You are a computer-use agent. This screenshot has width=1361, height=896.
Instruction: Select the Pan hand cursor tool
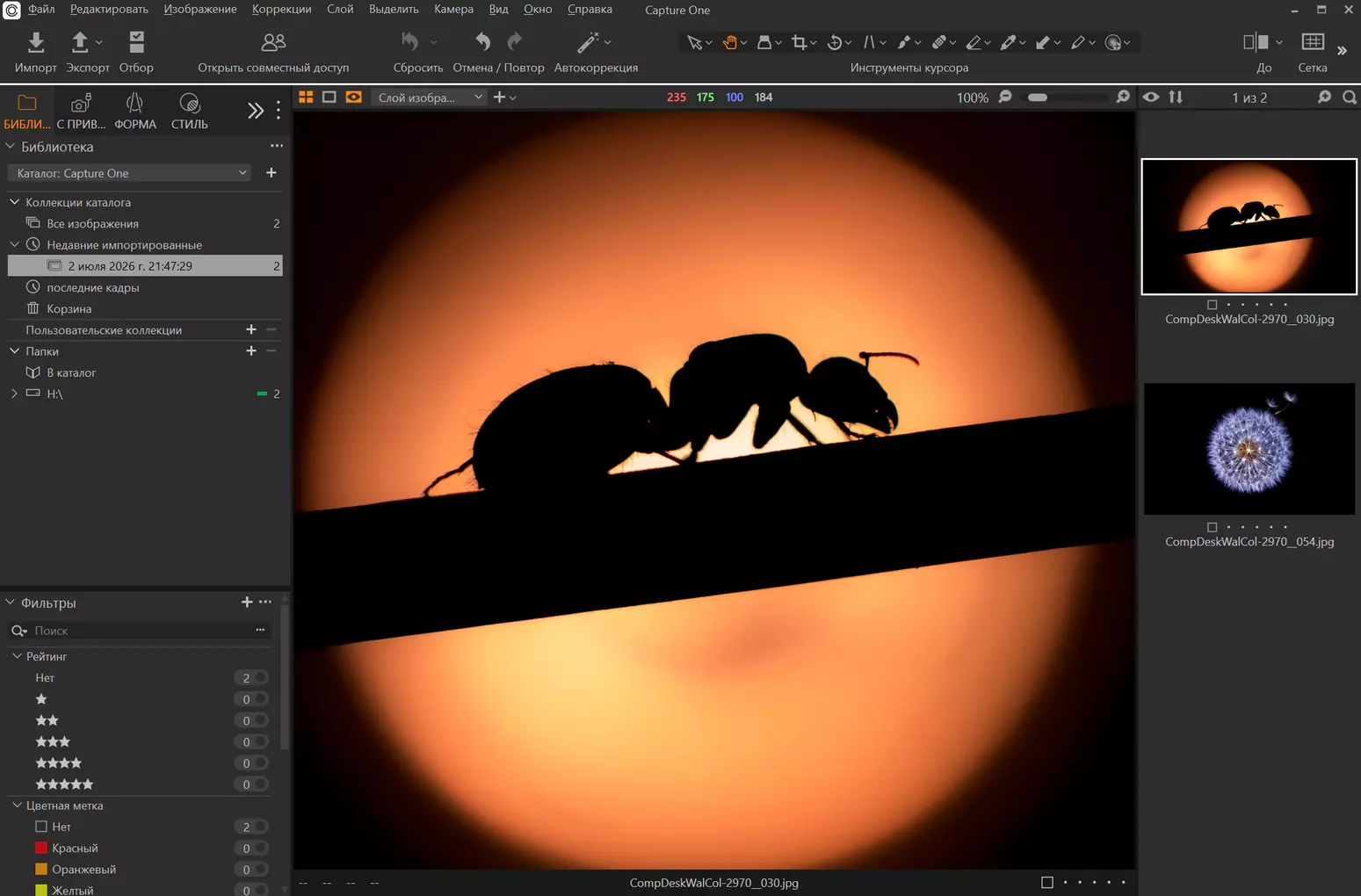coord(729,42)
